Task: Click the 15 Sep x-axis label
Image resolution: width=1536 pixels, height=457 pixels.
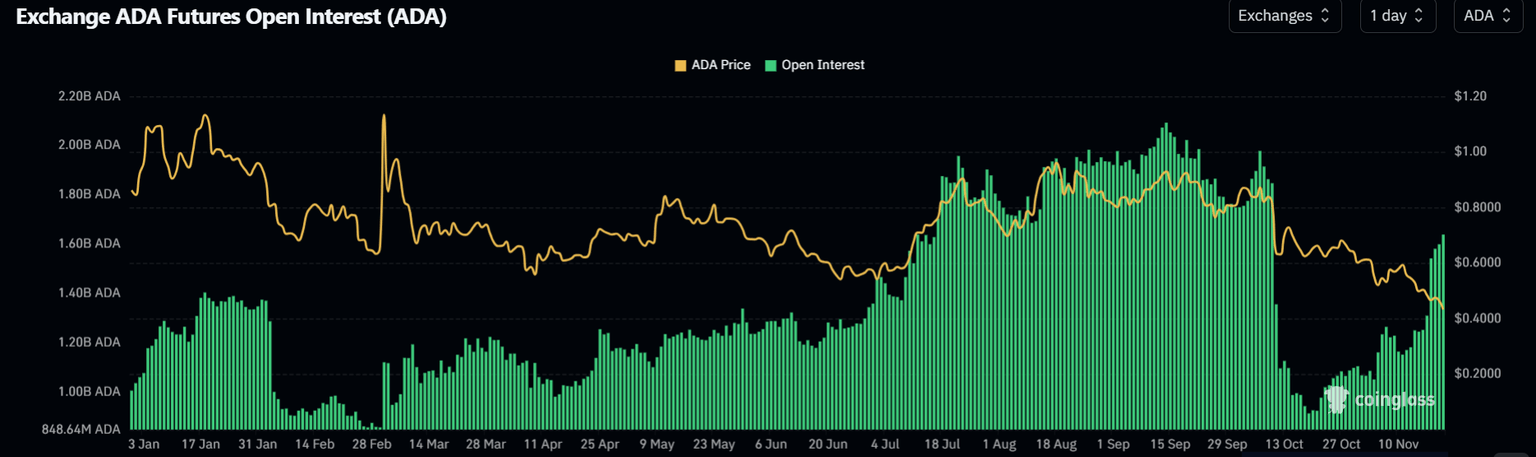Action: click(x=1169, y=443)
